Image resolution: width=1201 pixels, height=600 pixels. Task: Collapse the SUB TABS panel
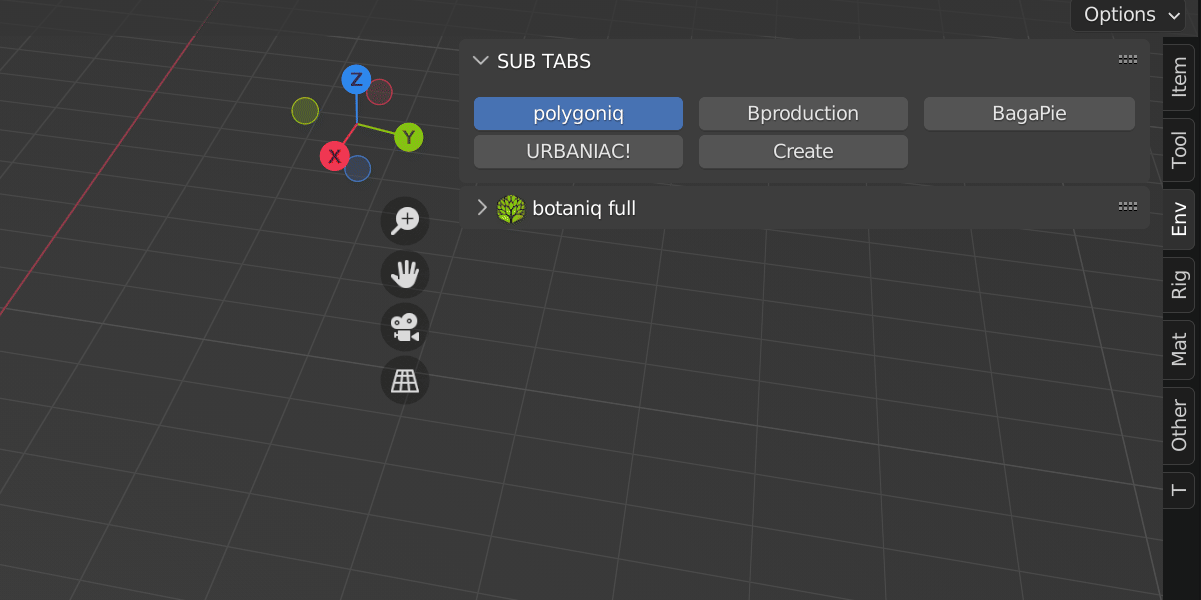(x=480, y=61)
